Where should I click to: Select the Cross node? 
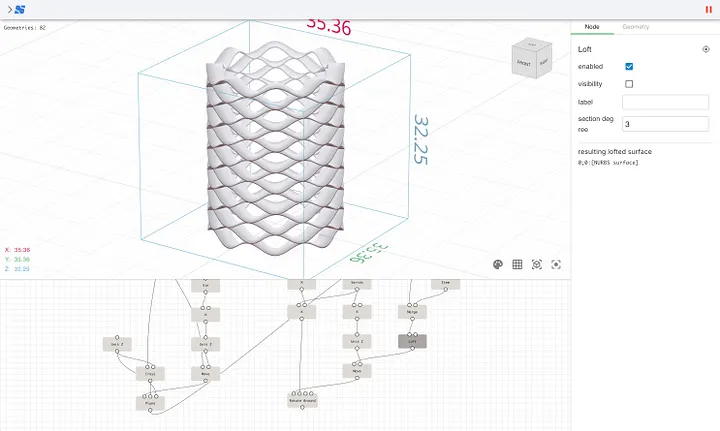(x=150, y=374)
